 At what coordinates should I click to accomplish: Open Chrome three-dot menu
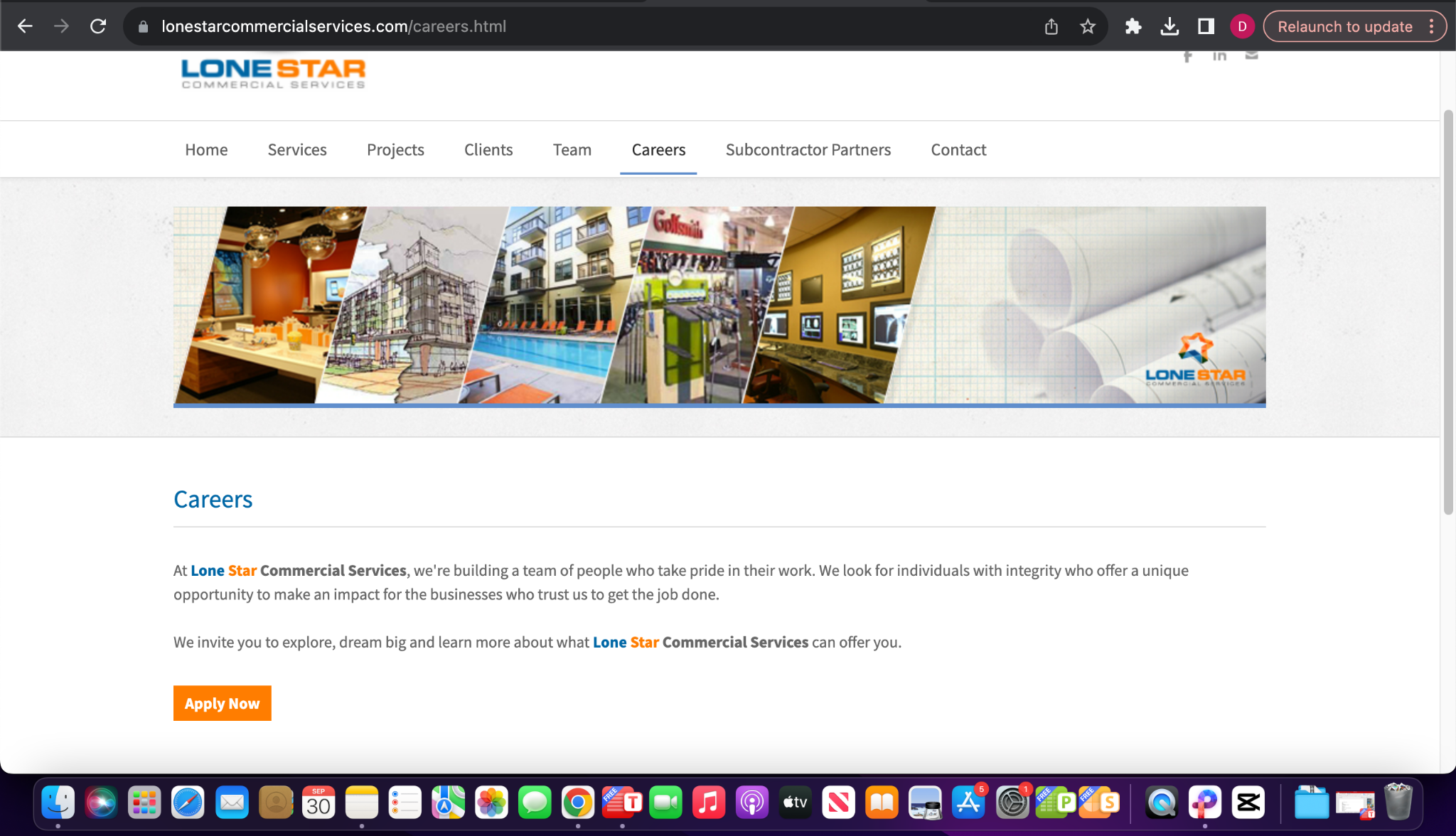[x=1432, y=27]
